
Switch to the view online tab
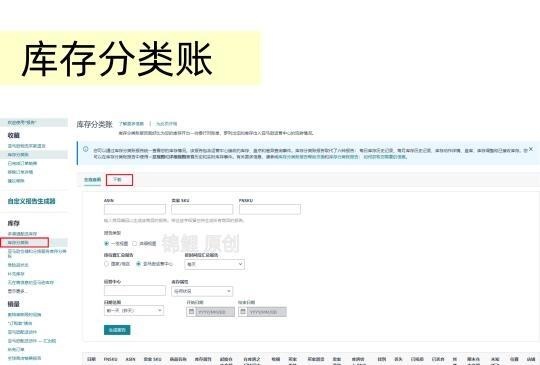[x=92, y=180]
